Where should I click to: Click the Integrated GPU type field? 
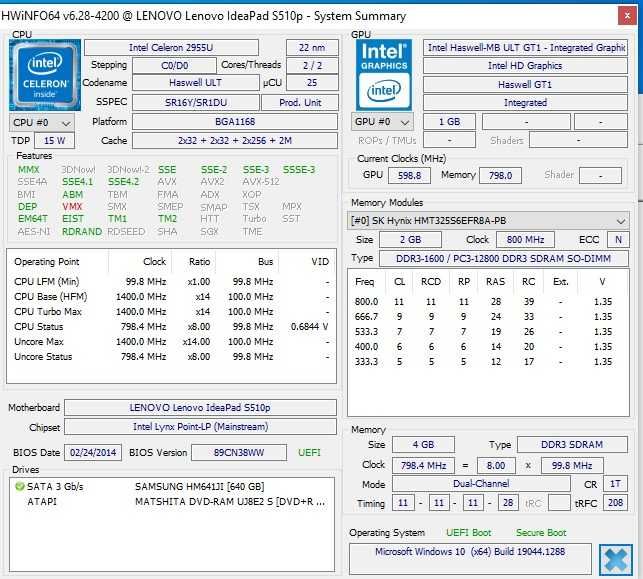click(525, 103)
